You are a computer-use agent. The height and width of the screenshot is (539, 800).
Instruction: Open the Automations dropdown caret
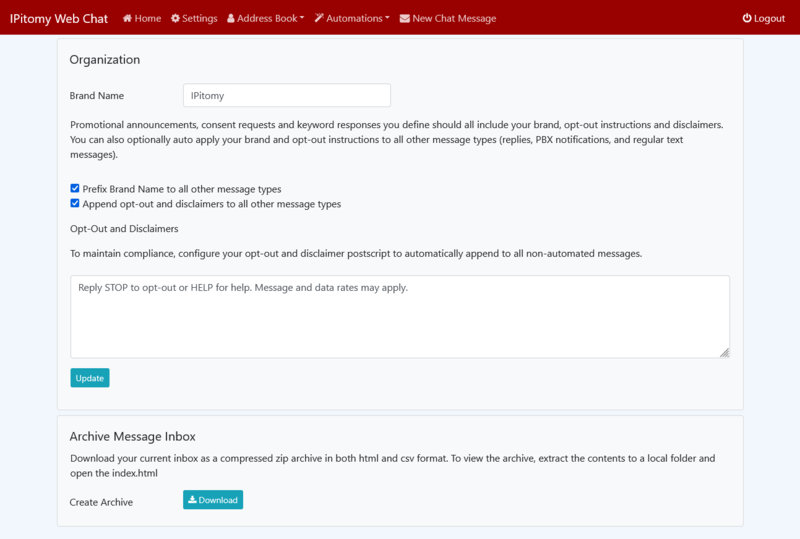click(x=387, y=18)
